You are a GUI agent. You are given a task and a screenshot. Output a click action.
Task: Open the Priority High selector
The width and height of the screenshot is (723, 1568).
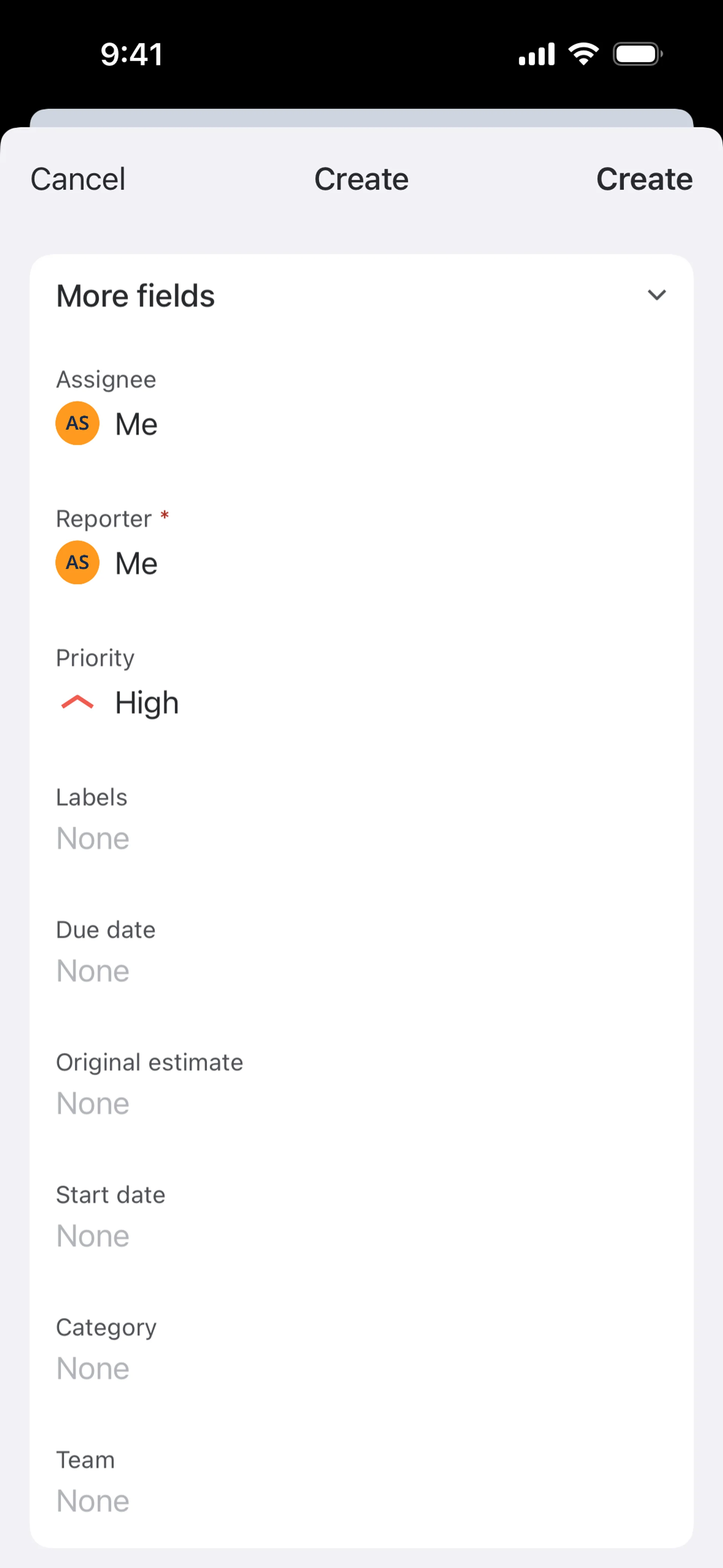pos(146,702)
